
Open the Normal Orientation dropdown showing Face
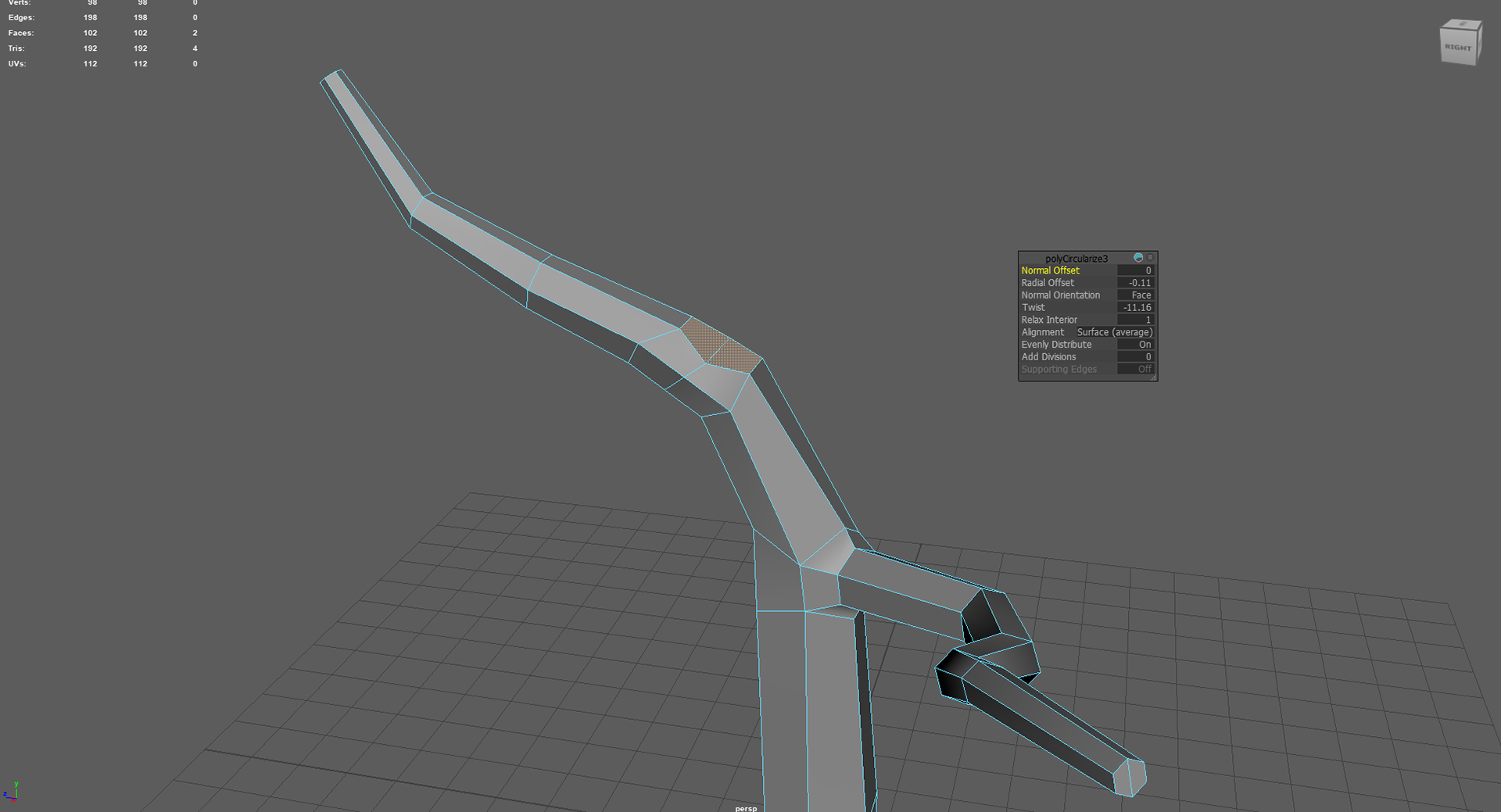(1136, 295)
